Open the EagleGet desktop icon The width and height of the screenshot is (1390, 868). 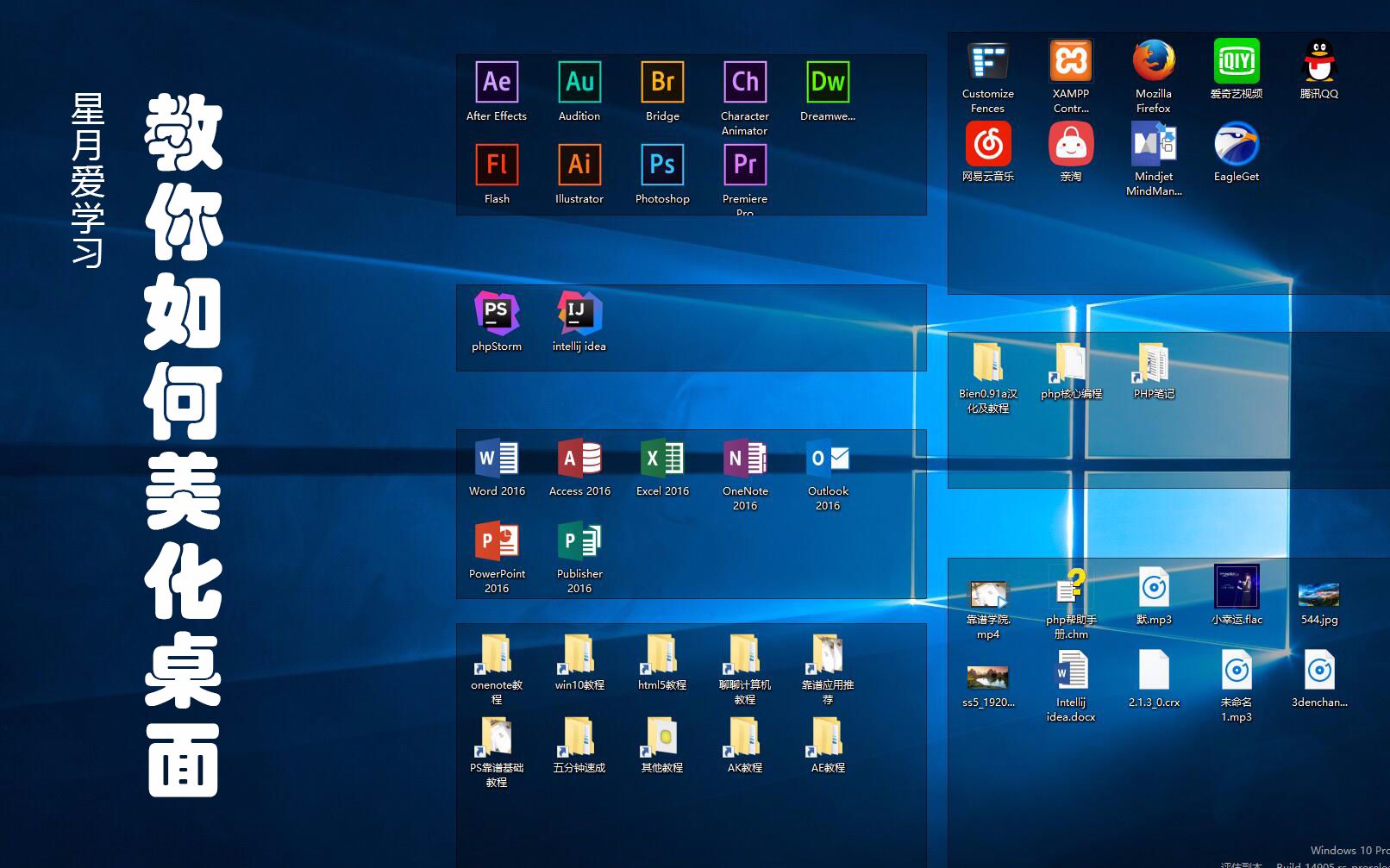point(1237,144)
